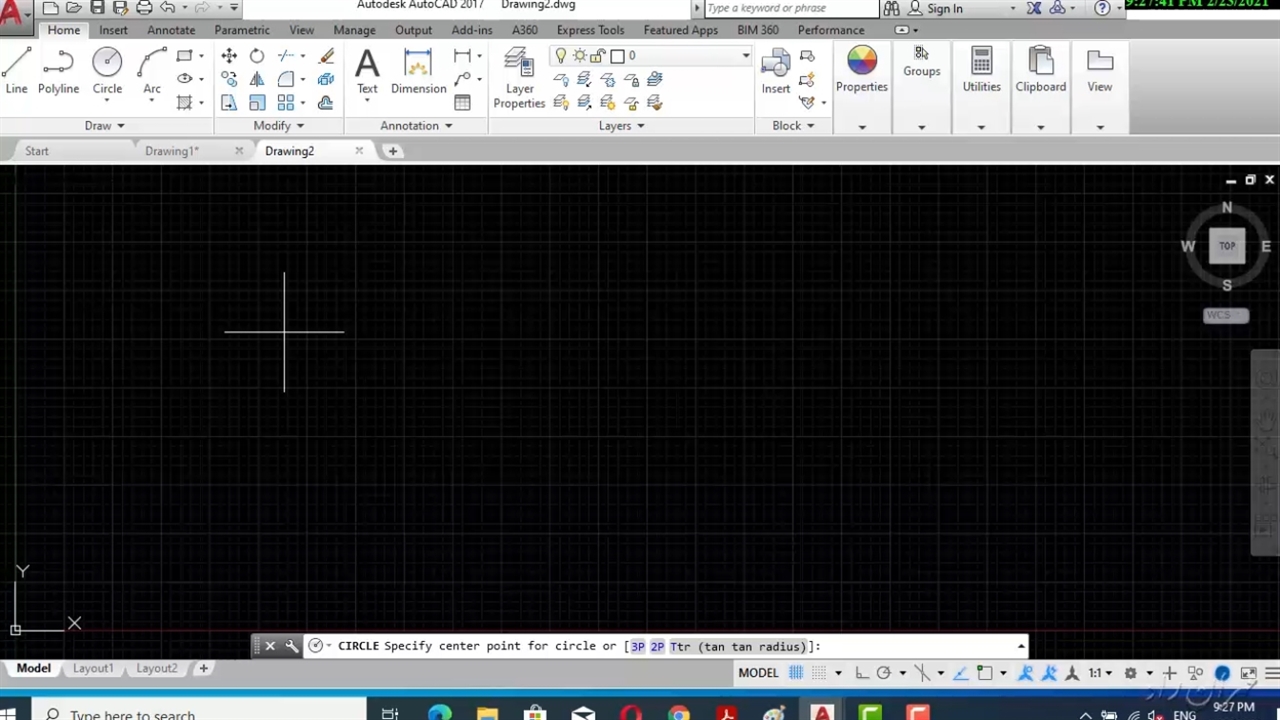The width and height of the screenshot is (1280, 720).
Task: Click the Ttr option in command line
Action: pos(680,647)
